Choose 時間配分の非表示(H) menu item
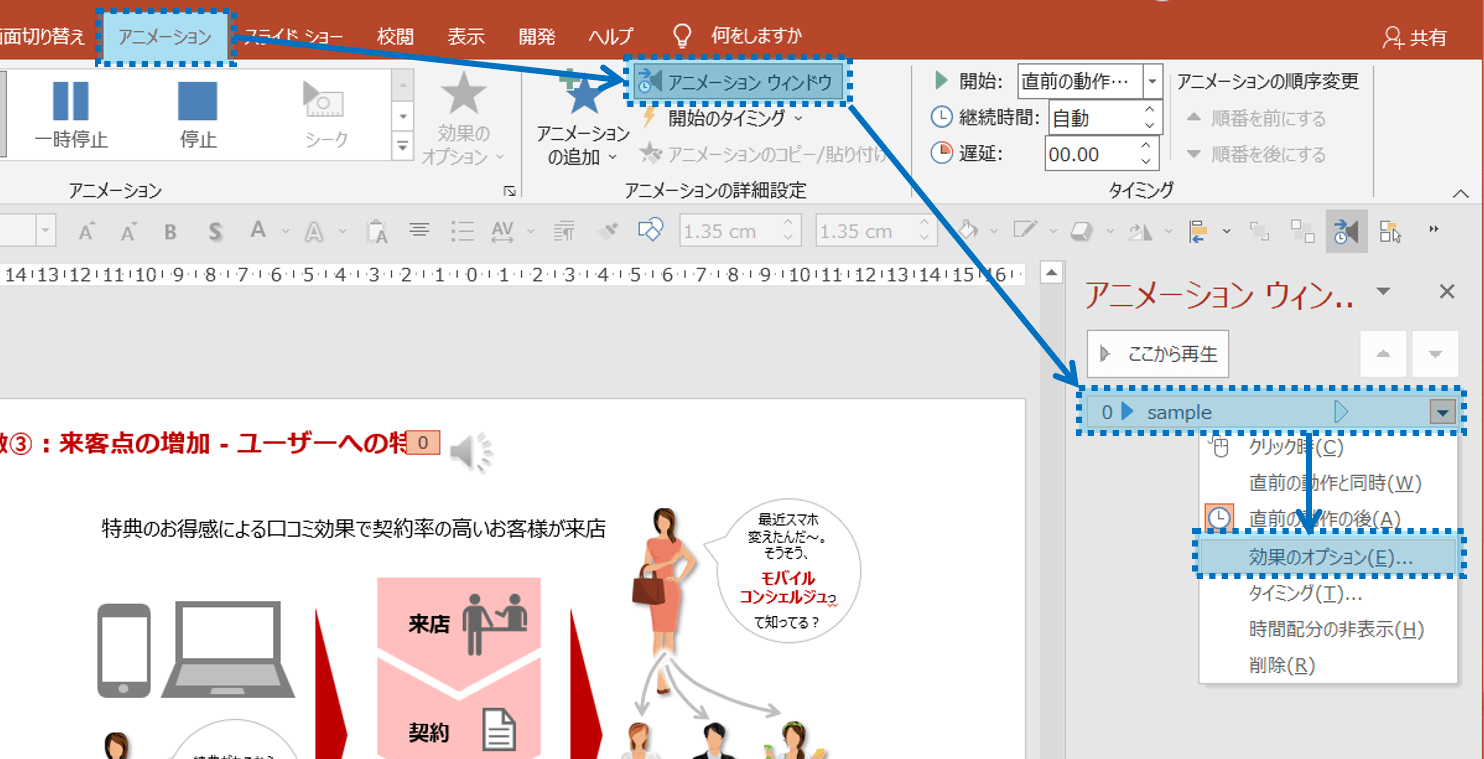This screenshot has width=1484, height=759. [x=1327, y=629]
